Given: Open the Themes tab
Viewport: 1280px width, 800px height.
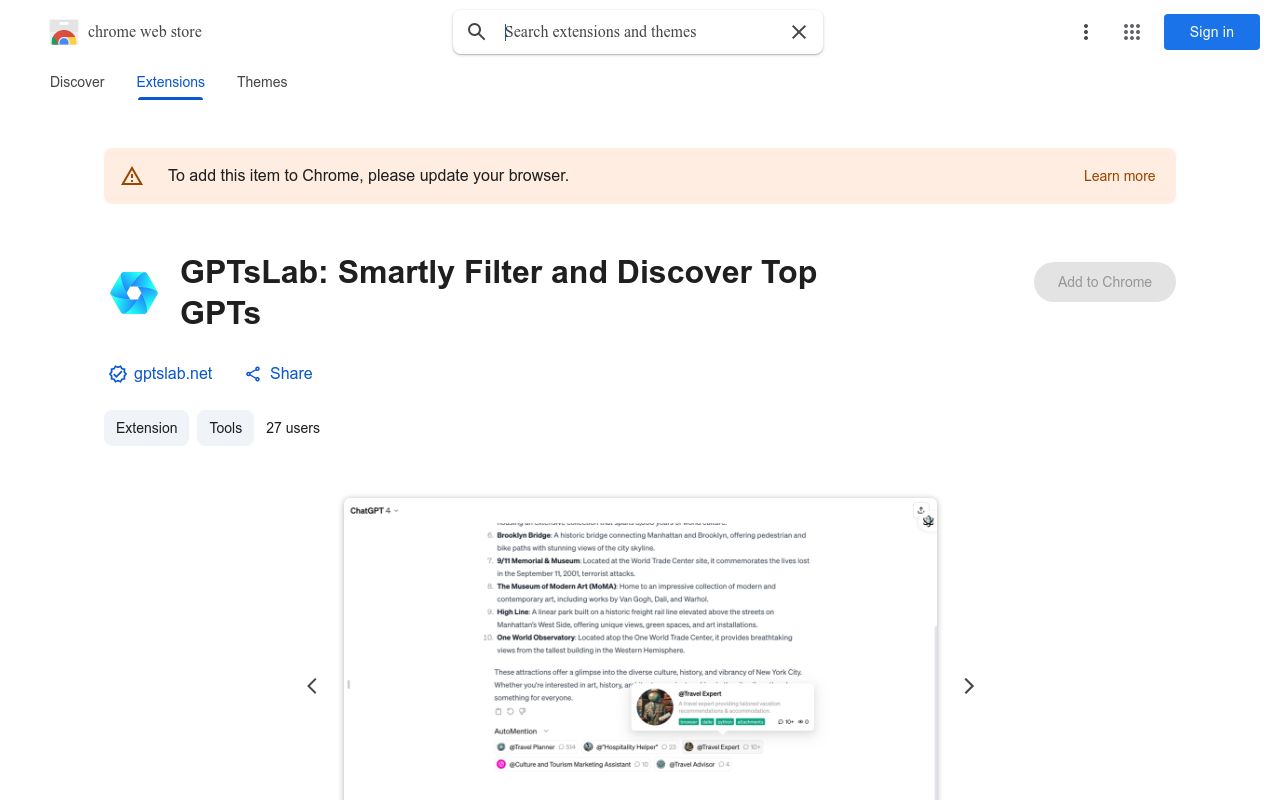Looking at the screenshot, I should tap(262, 82).
